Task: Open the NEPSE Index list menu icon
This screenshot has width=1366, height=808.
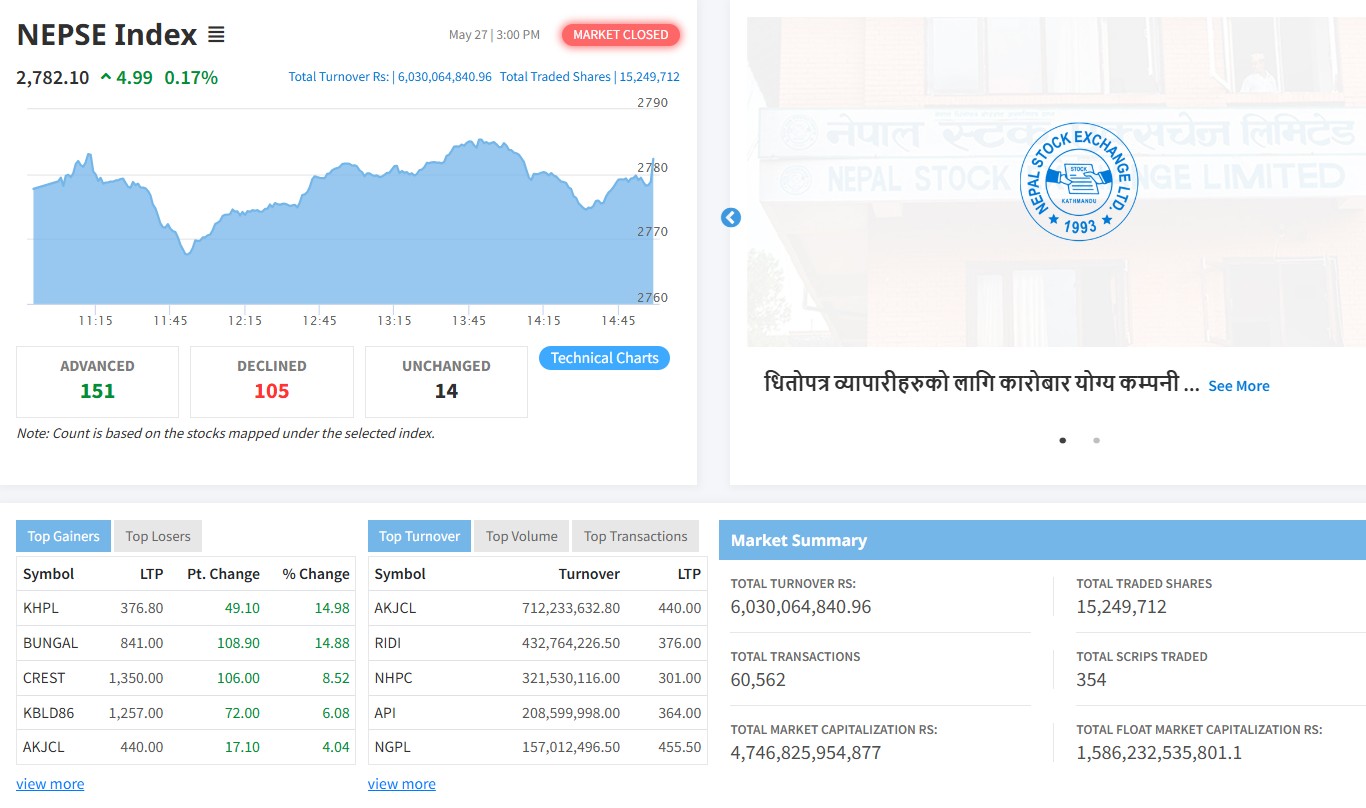Action: pyautogui.click(x=216, y=35)
